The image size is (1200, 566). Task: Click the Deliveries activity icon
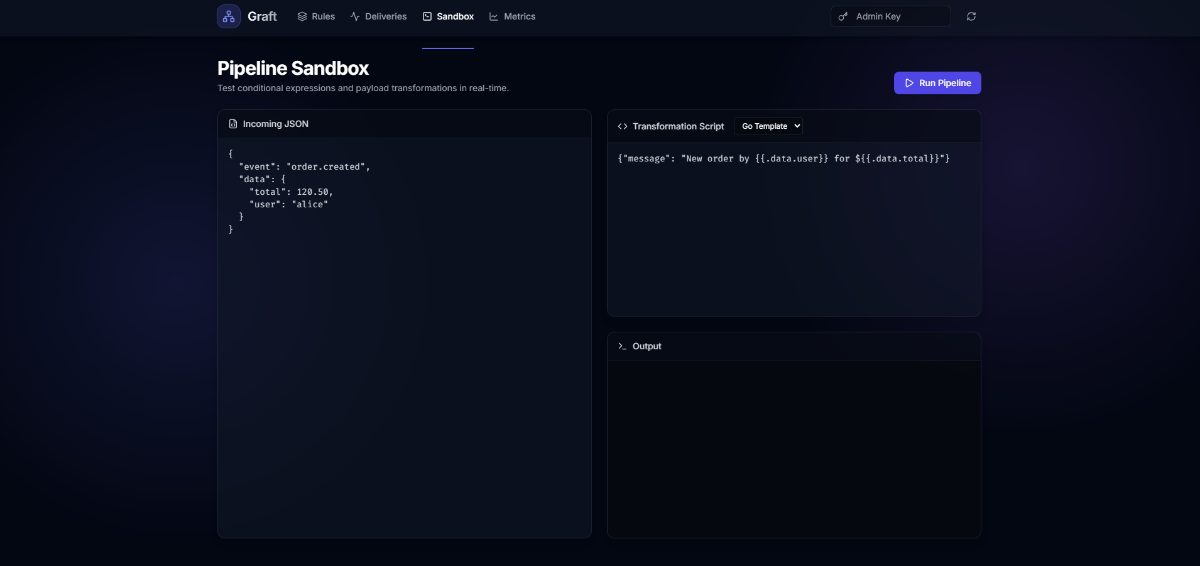point(355,17)
